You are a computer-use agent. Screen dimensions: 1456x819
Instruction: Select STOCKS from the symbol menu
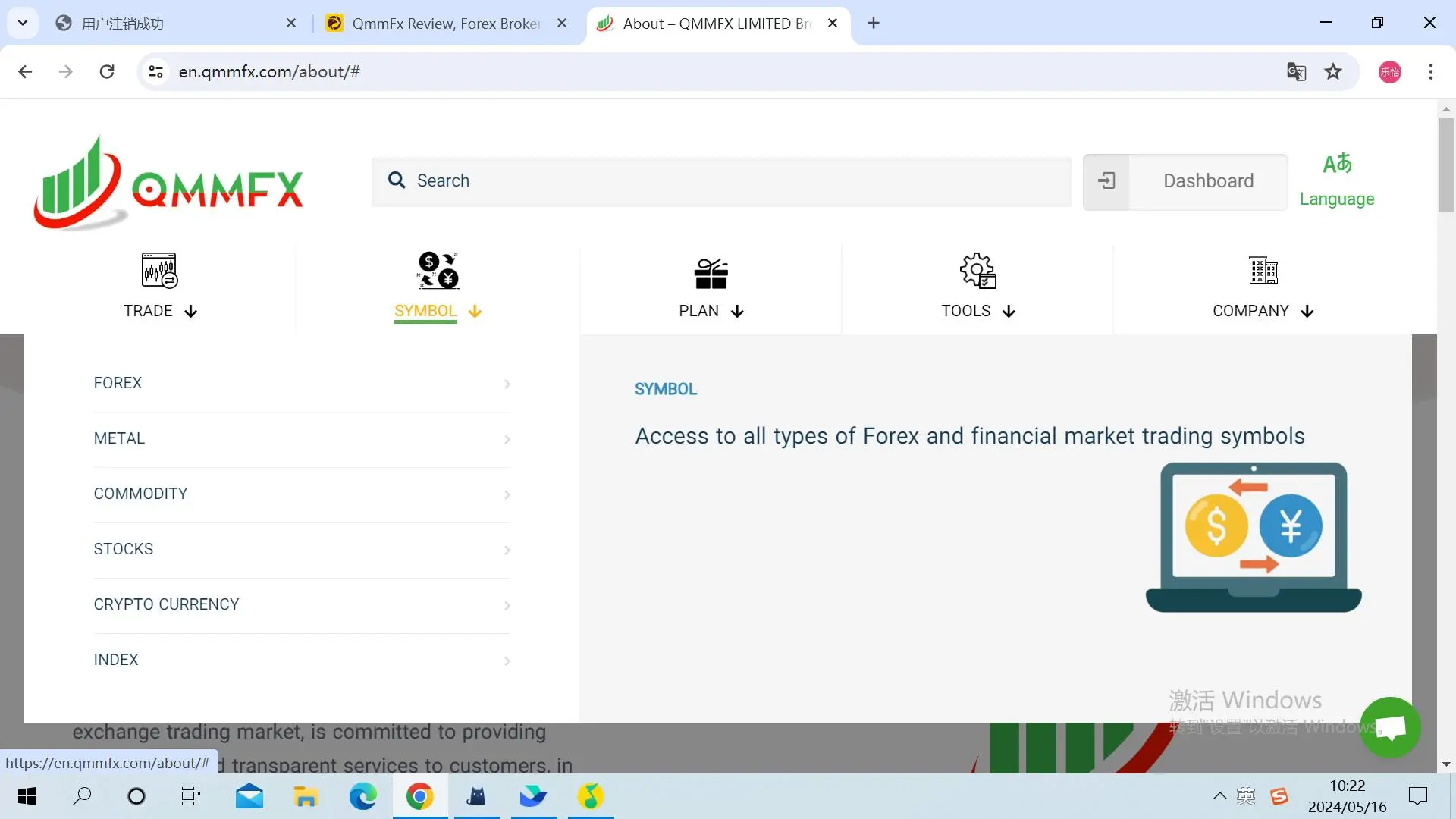(124, 549)
